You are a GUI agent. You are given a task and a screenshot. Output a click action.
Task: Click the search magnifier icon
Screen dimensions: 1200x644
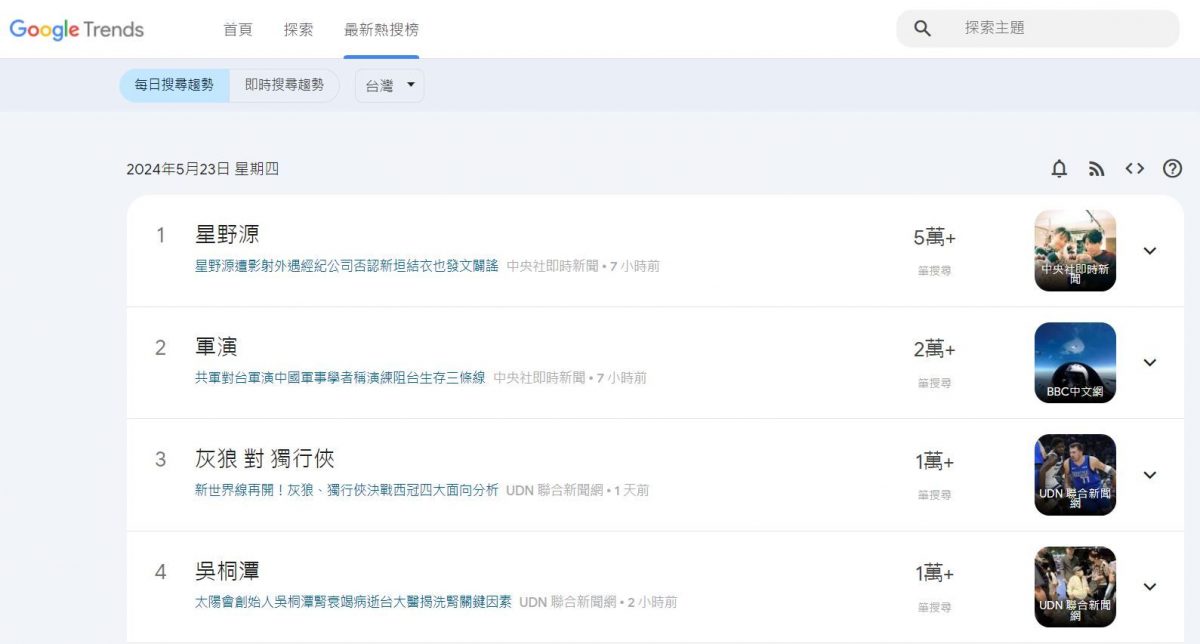coord(921,28)
